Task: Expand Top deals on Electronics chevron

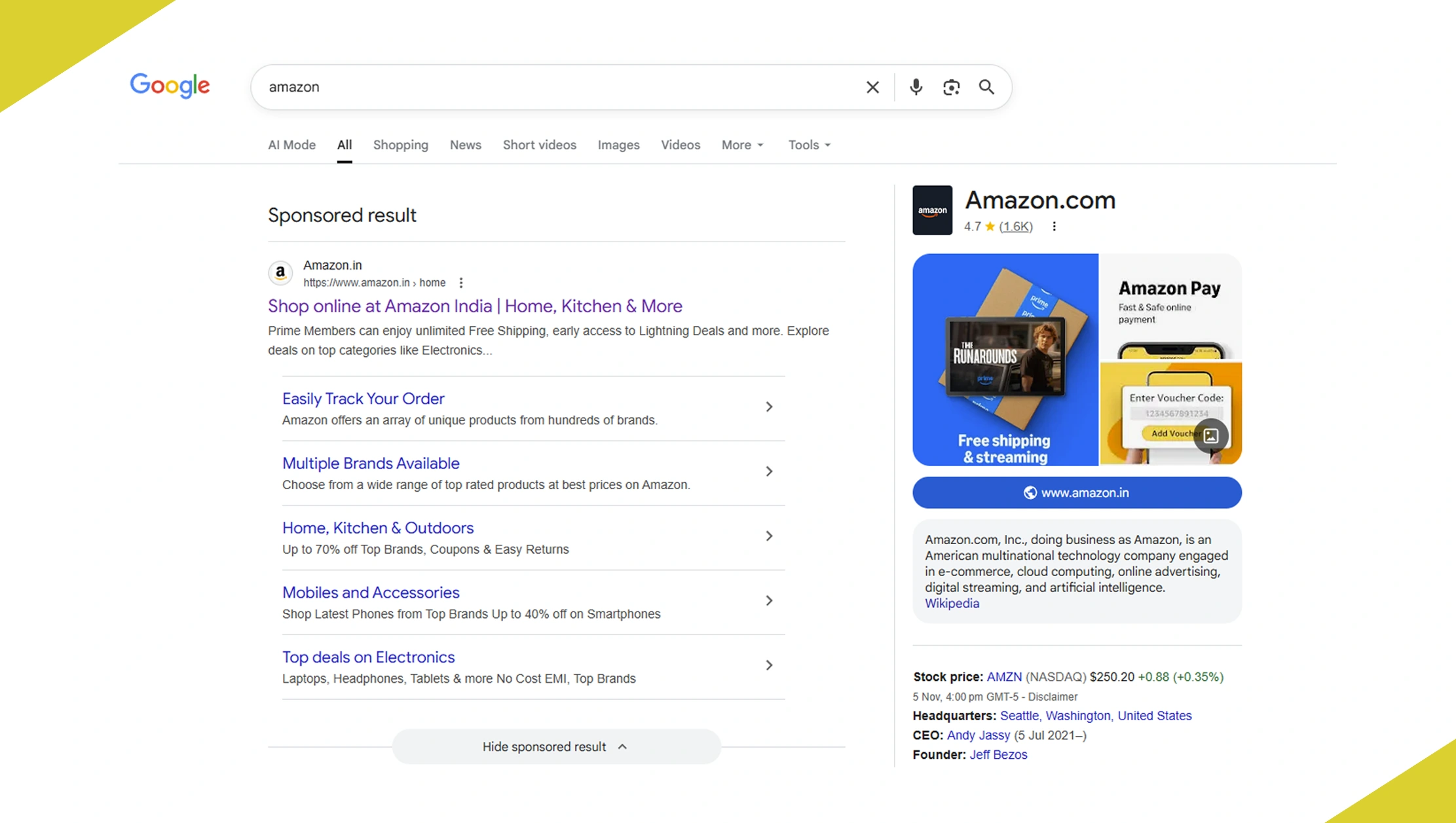Action: click(769, 665)
